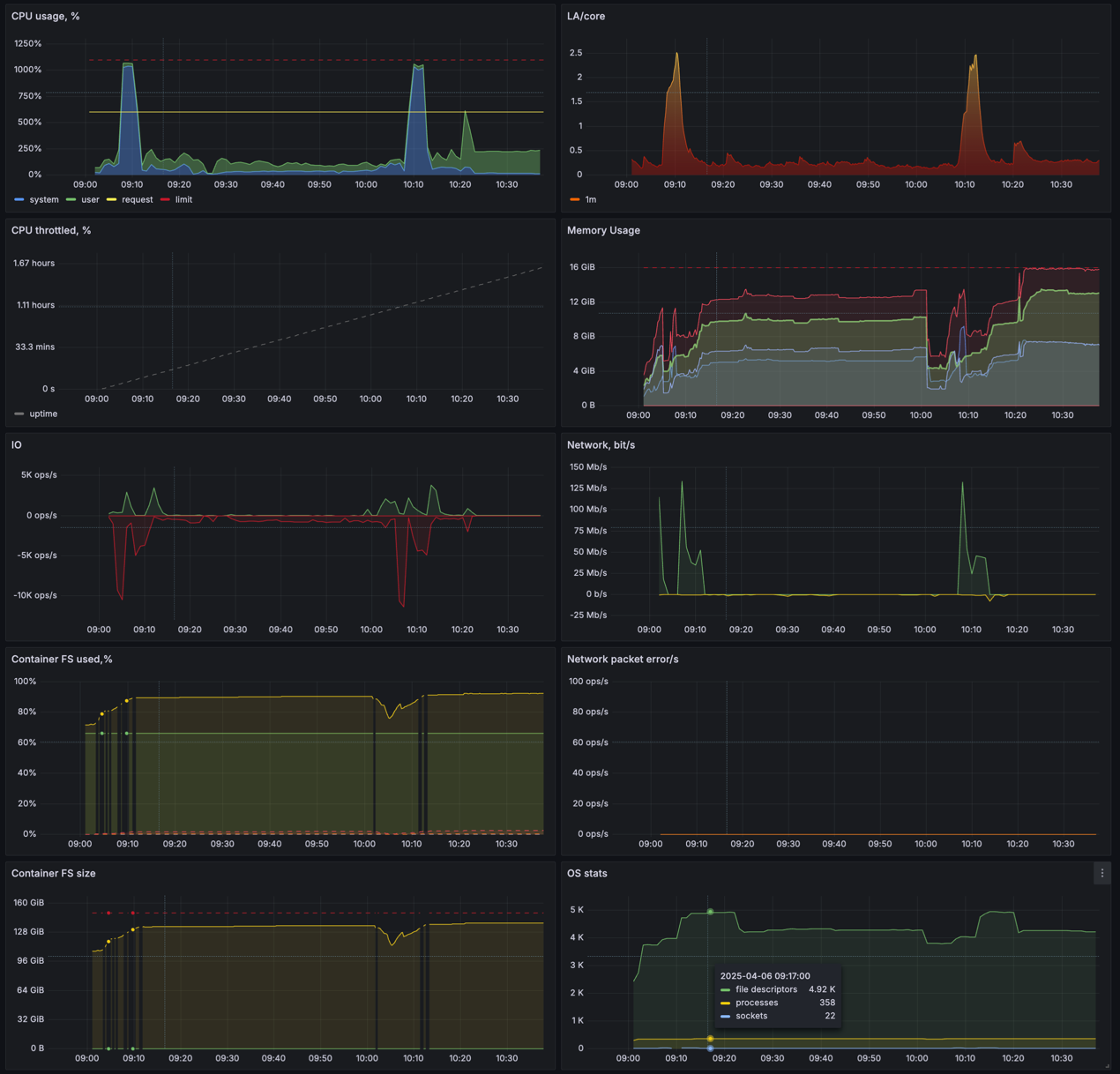Image resolution: width=1120 pixels, height=1074 pixels.
Task: Click the '-10K ops/s' axis label in IO
Action: point(35,595)
